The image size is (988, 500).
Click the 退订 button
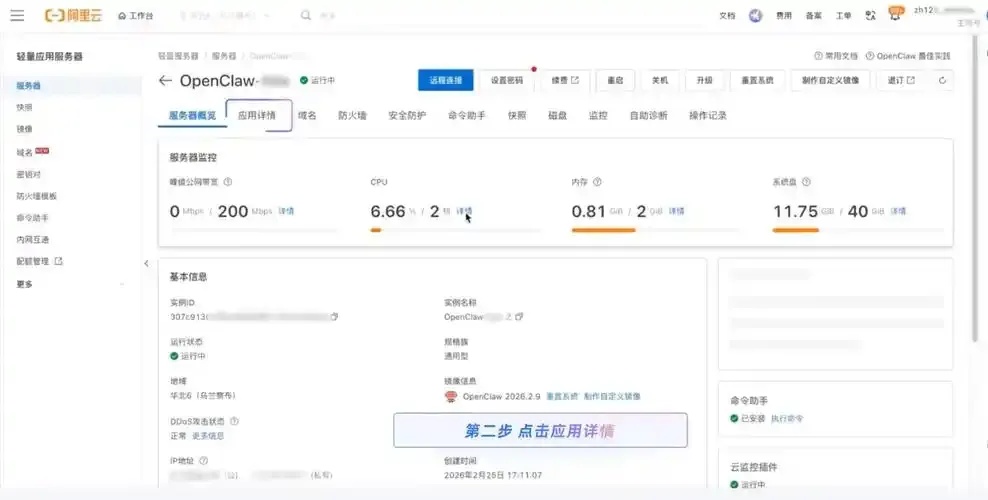[901, 80]
